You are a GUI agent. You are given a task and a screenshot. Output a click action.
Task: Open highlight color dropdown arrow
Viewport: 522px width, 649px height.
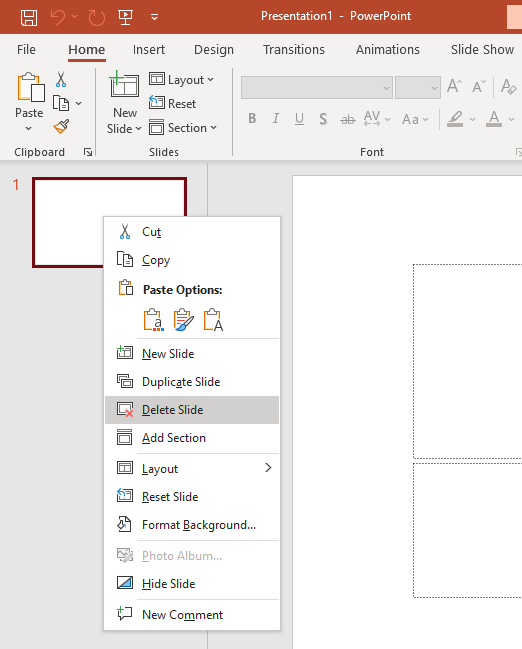pyautogui.click(x=473, y=120)
